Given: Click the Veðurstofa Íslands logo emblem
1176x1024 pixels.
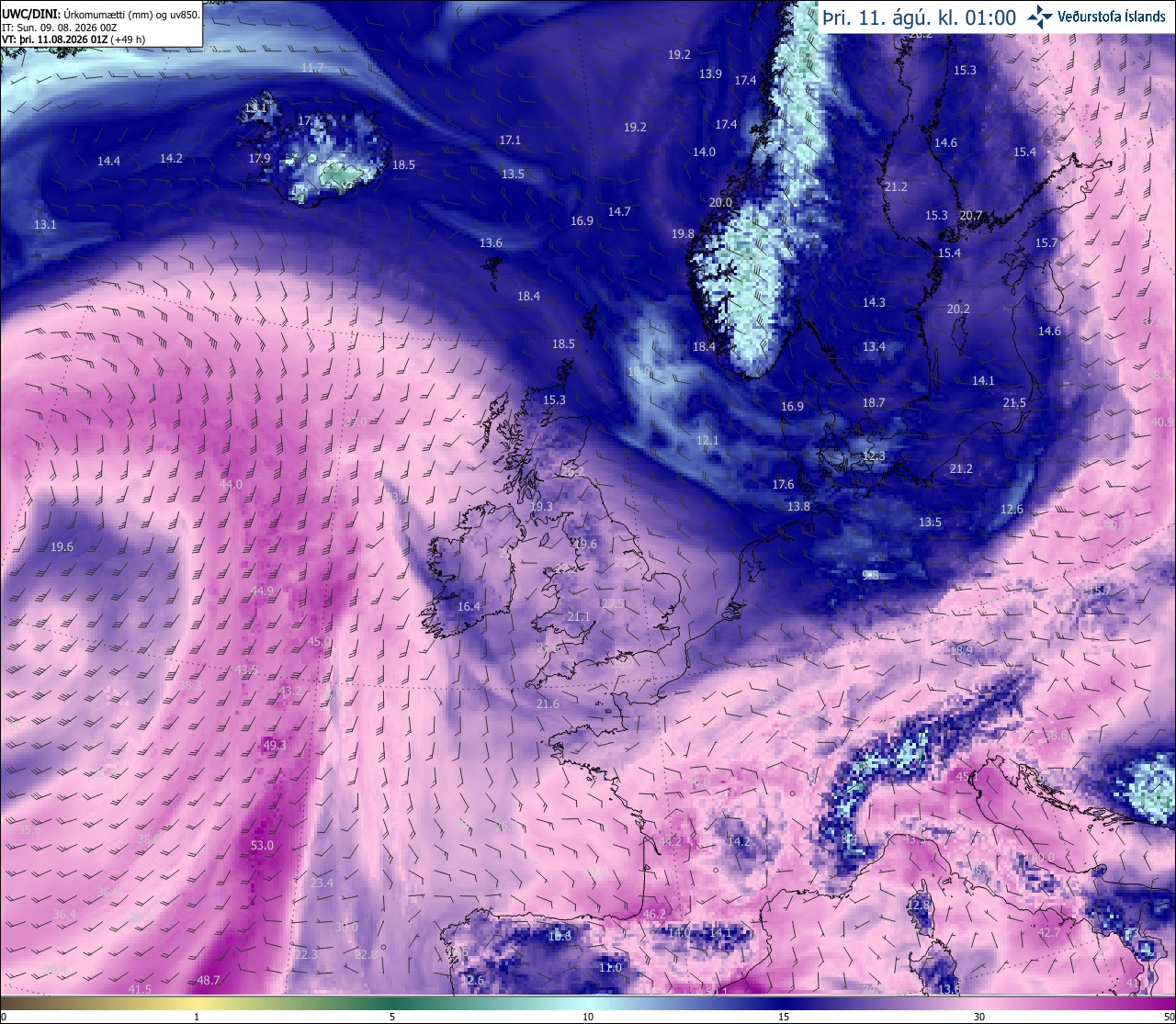Looking at the screenshot, I should tap(1040, 16).
